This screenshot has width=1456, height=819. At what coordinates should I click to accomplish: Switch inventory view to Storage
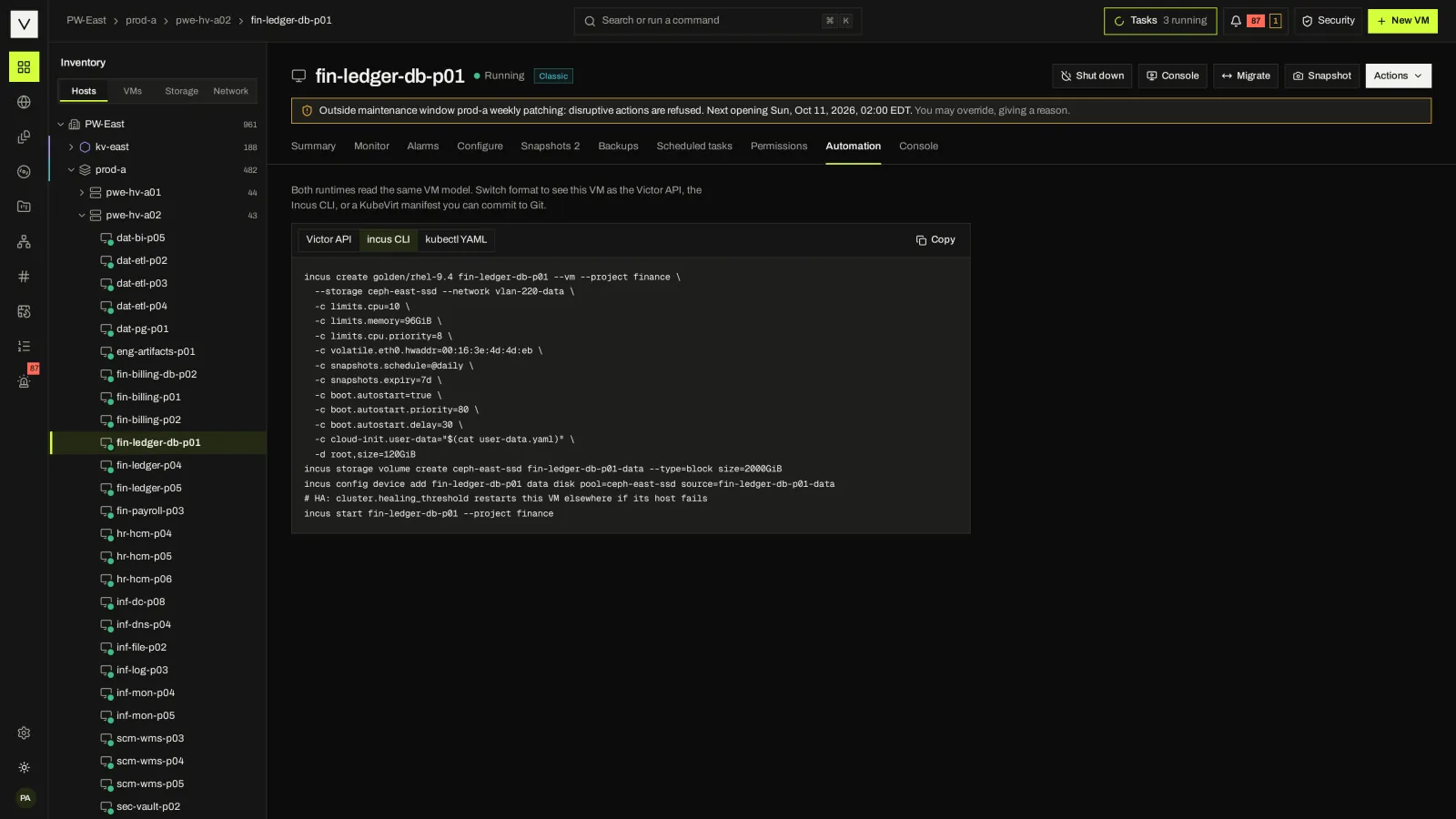click(x=181, y=91)
